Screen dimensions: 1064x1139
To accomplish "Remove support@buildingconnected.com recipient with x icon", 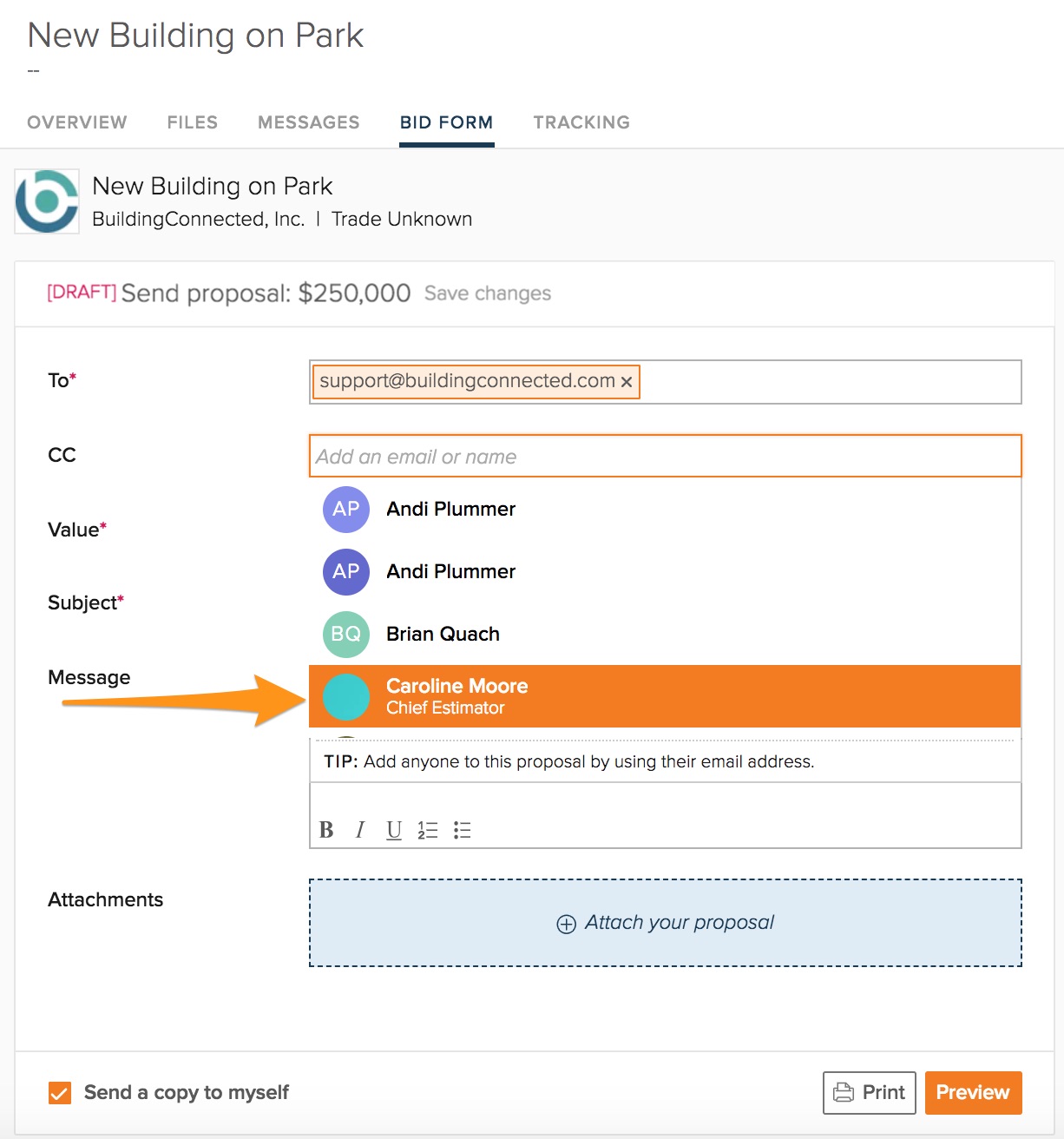I will (627, 382).
